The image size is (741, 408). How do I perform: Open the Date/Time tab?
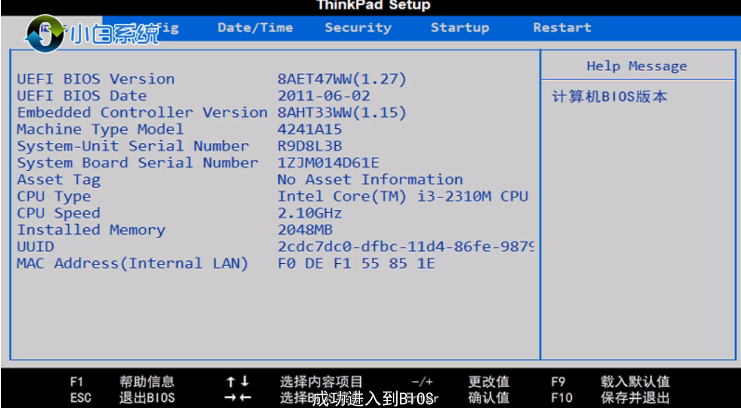255,27
